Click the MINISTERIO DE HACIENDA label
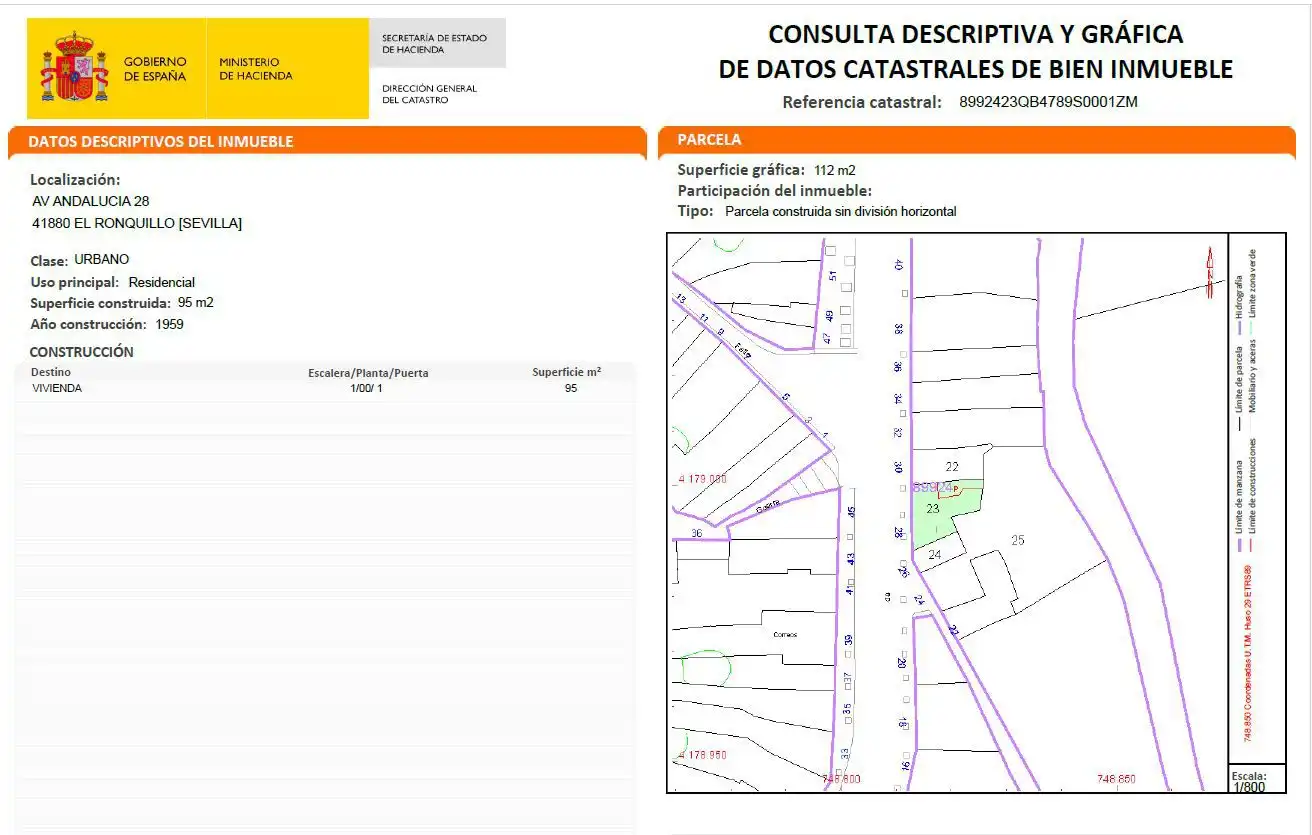 [256, 69]
